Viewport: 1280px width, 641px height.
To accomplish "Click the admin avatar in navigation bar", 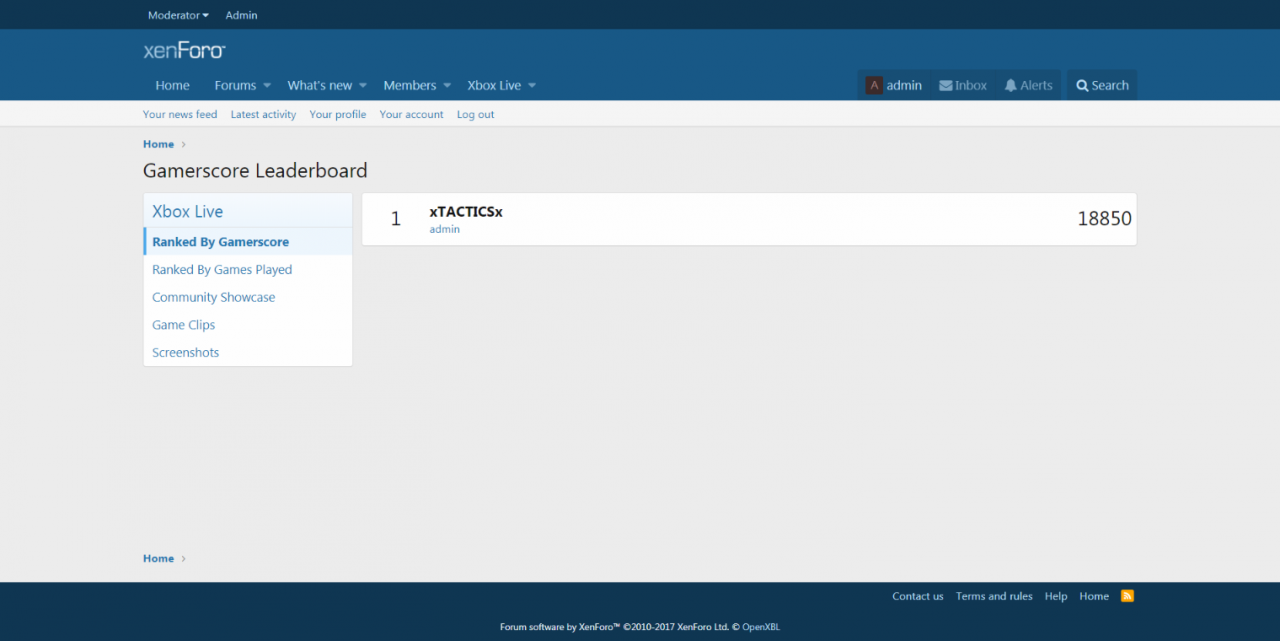I will 874,86.
